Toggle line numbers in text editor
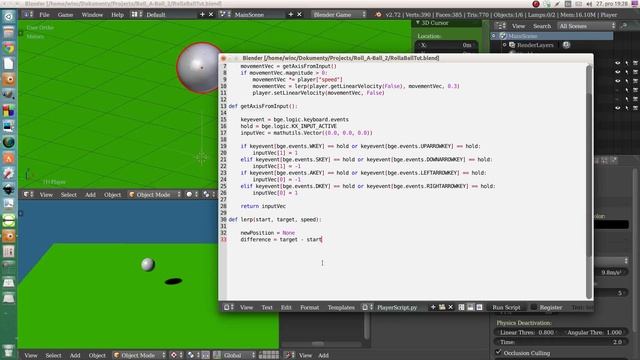 [461, 307]
